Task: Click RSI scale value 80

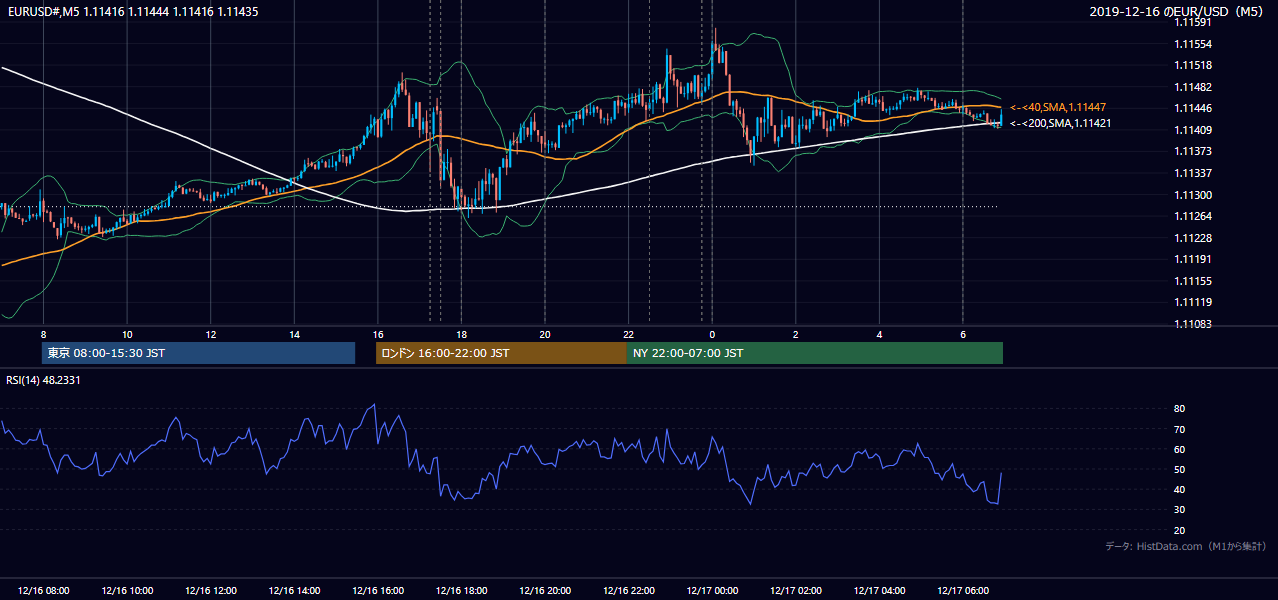Action: point(1180,409)
